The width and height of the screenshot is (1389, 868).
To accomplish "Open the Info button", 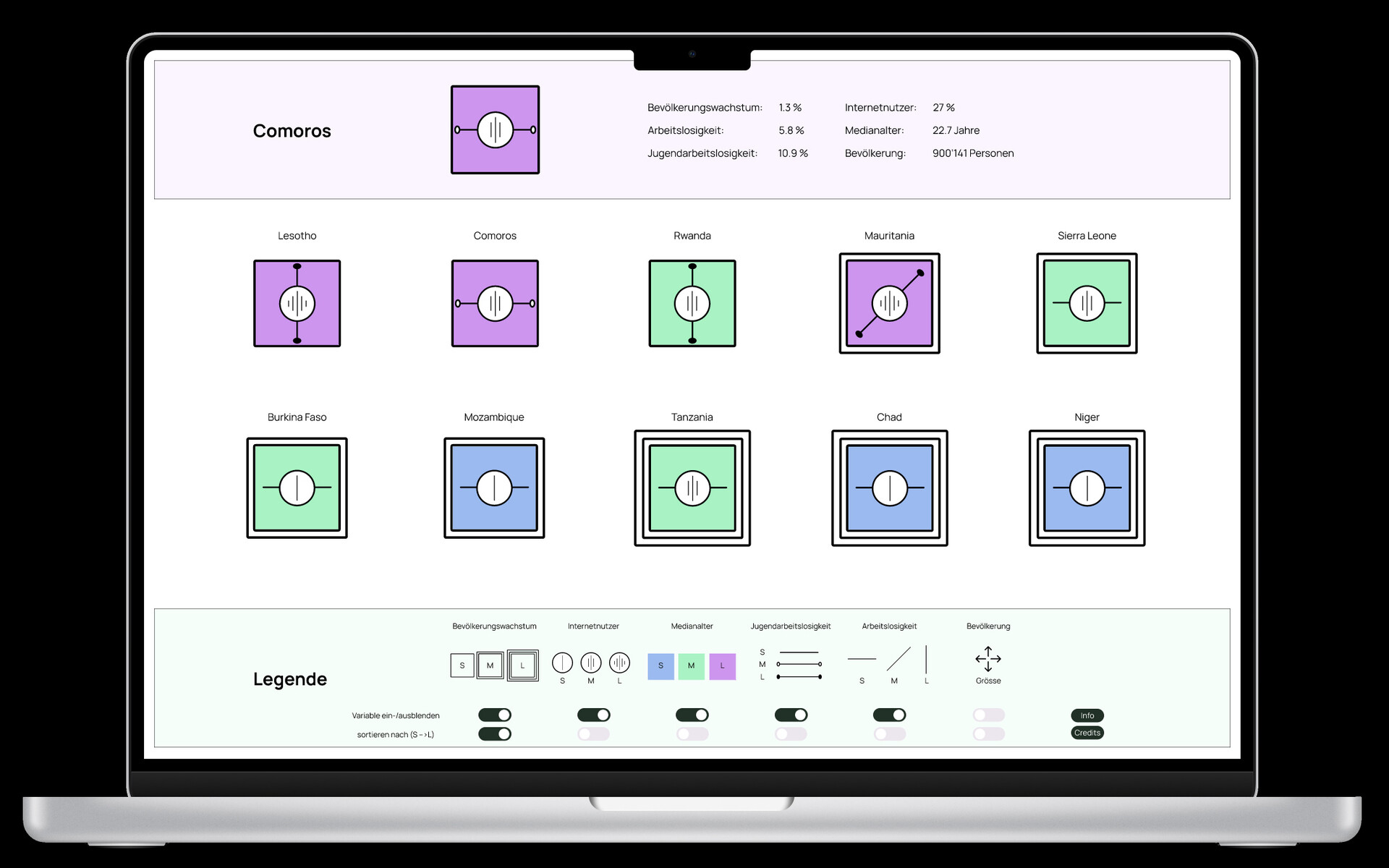I will coord(1087,715).
